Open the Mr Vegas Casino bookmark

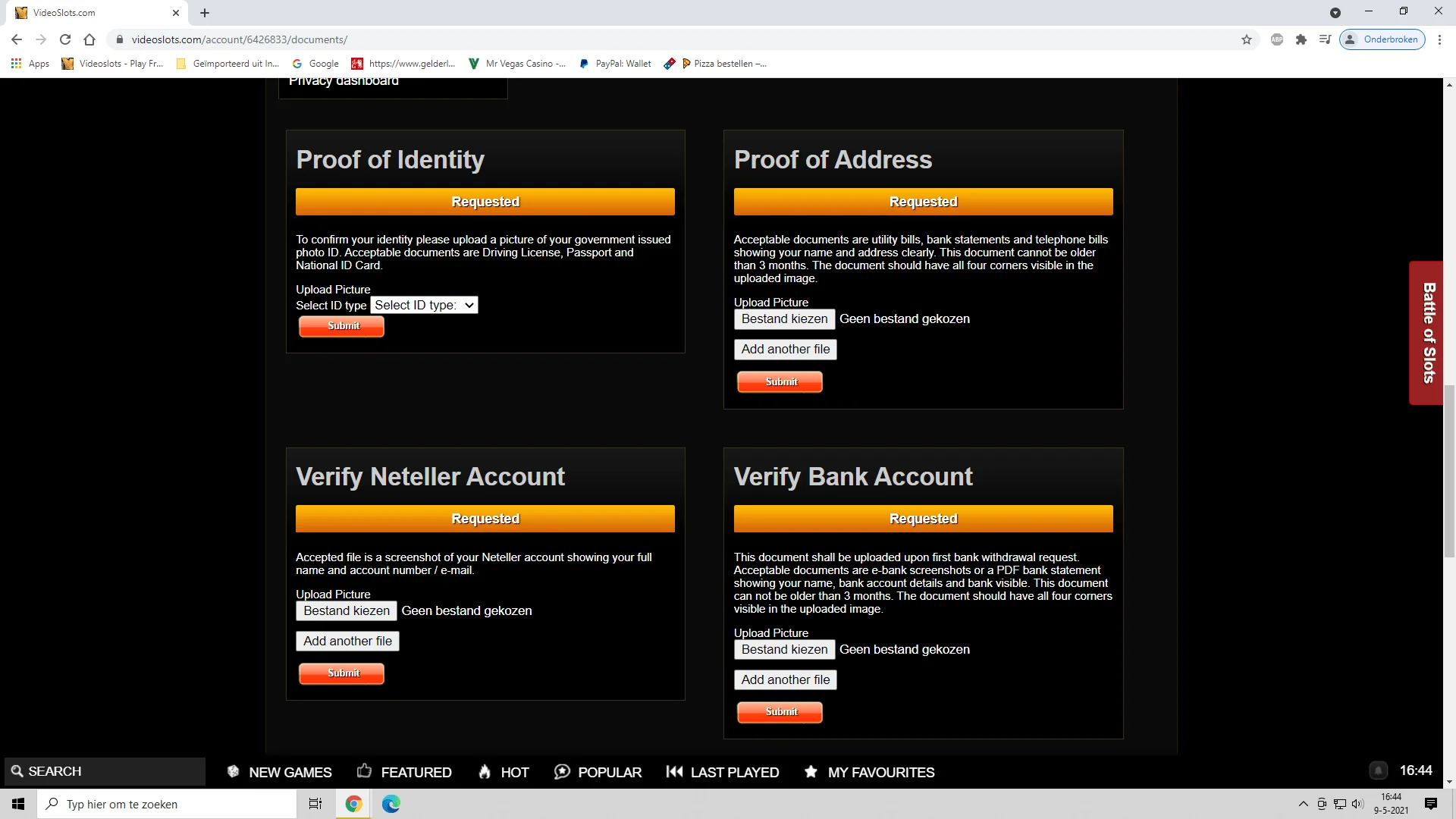tap(517, 64)
